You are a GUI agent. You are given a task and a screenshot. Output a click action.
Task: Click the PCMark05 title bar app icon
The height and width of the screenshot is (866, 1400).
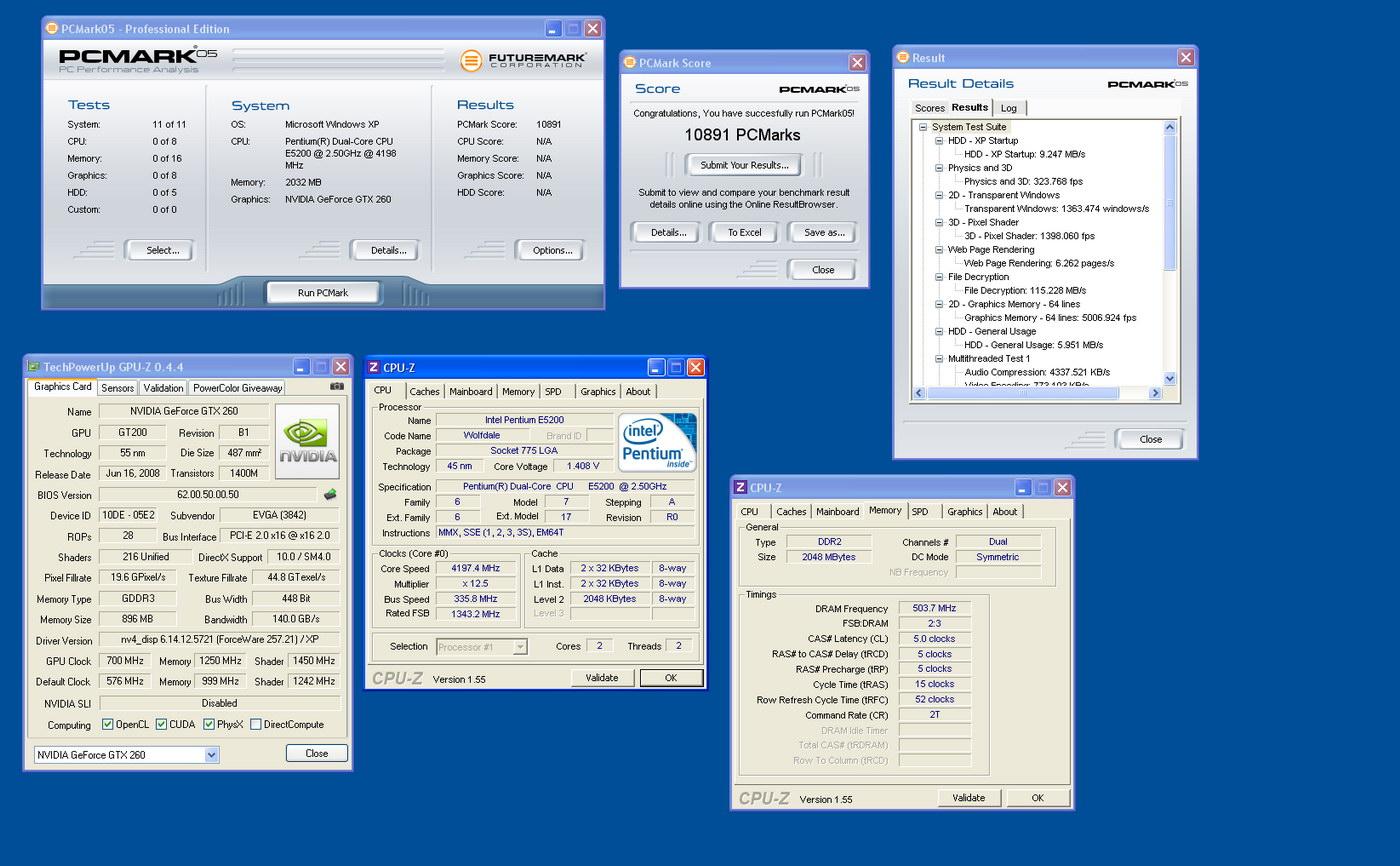[x=52, y=28]
